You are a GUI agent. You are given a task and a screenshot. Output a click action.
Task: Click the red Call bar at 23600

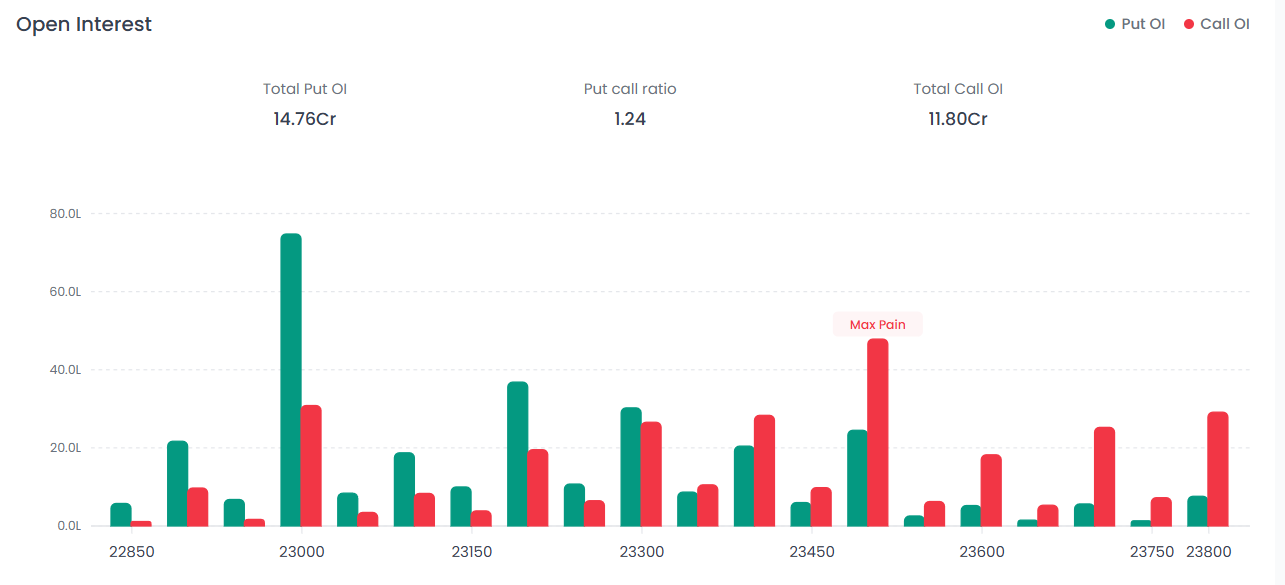991,490
